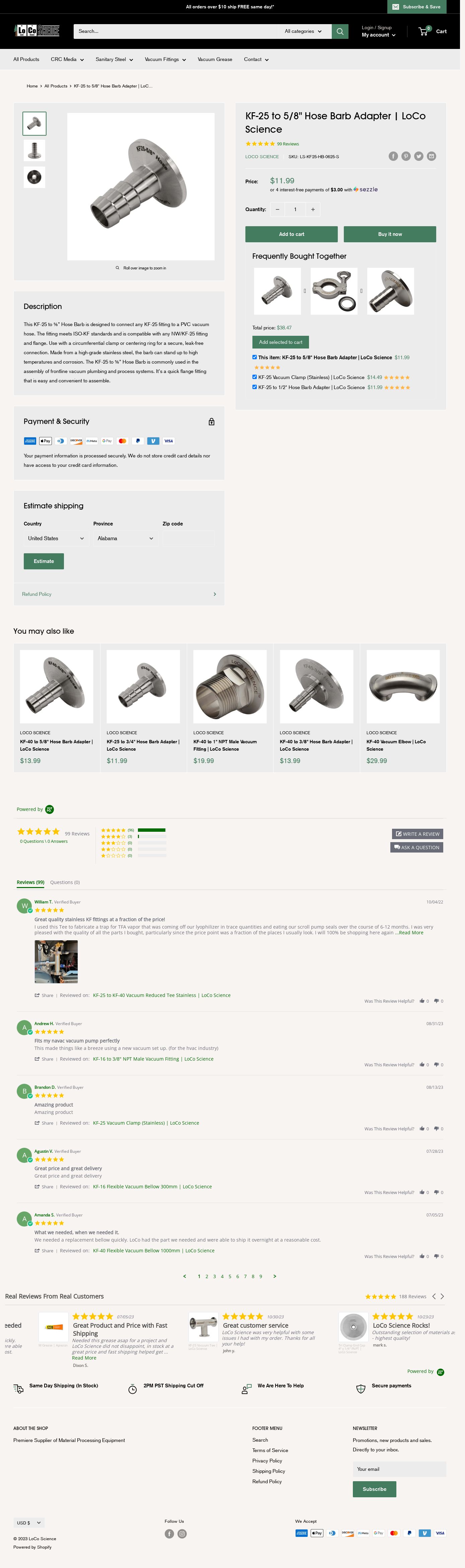The height and width of the screenshot is (1568, 465).
Task: Uncheck KF-25 to 1/2" Hose Barb checkbox
Action: [254, 386]
